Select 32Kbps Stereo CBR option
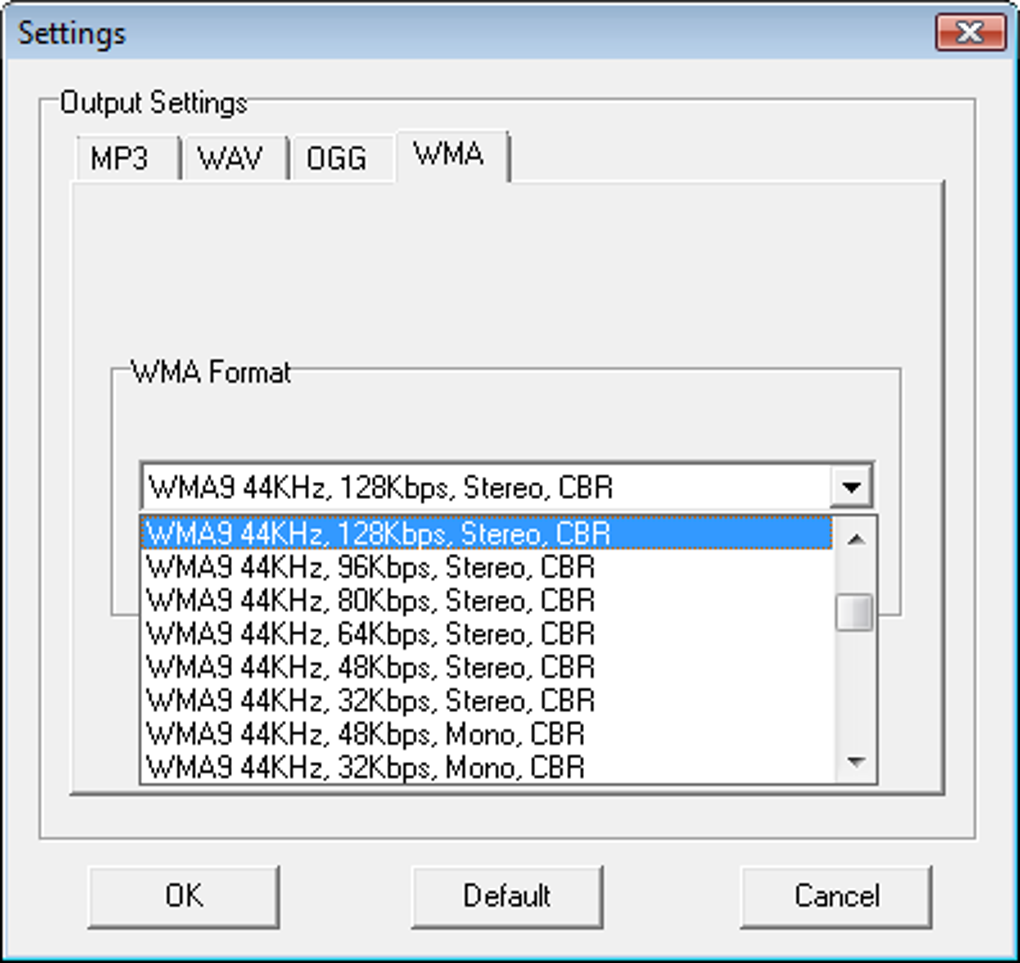Viewport: 1020px width, 963px height. 485,700
